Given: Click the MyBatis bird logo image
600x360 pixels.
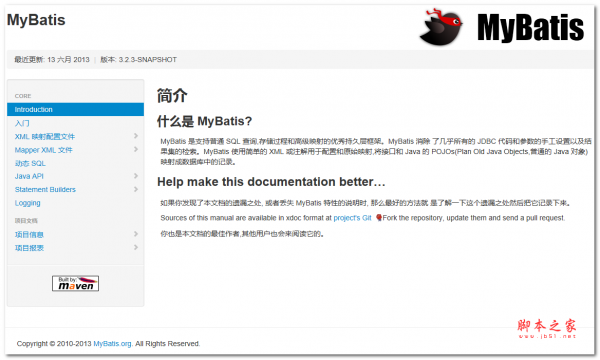Looking at the screenshot, I should coord(441,26).
